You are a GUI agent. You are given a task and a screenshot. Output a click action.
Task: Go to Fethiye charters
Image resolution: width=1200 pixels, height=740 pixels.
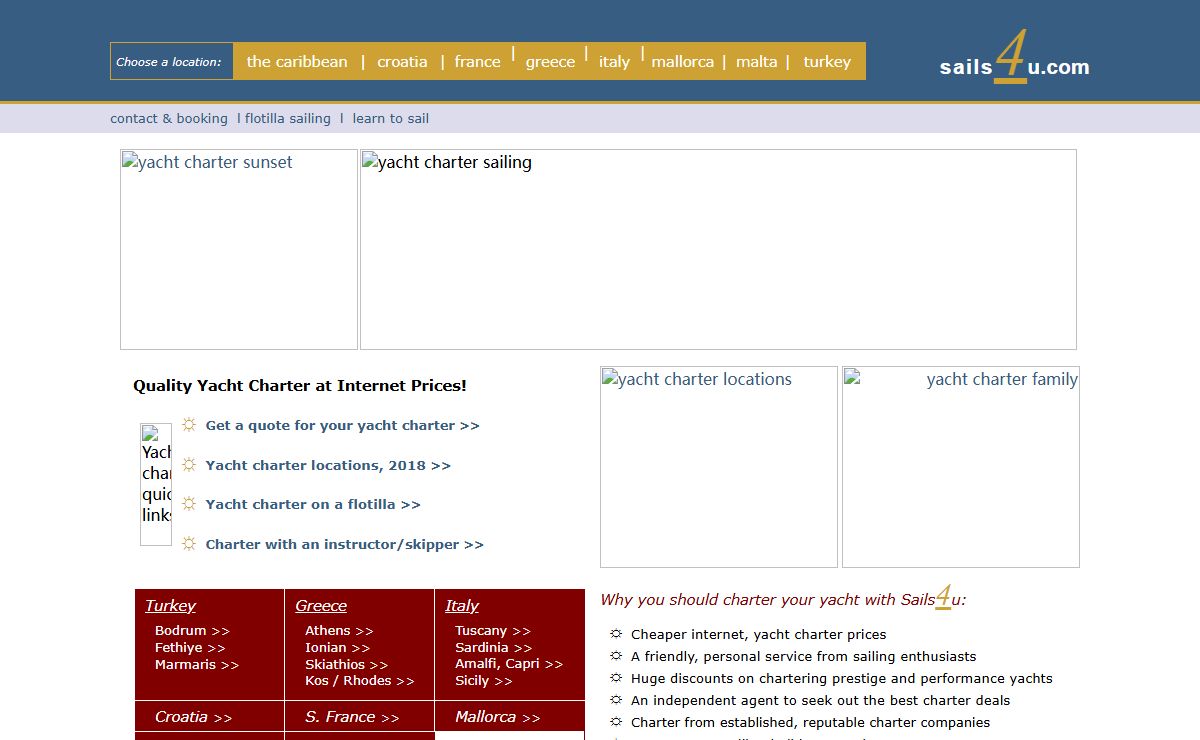point(190,647)
